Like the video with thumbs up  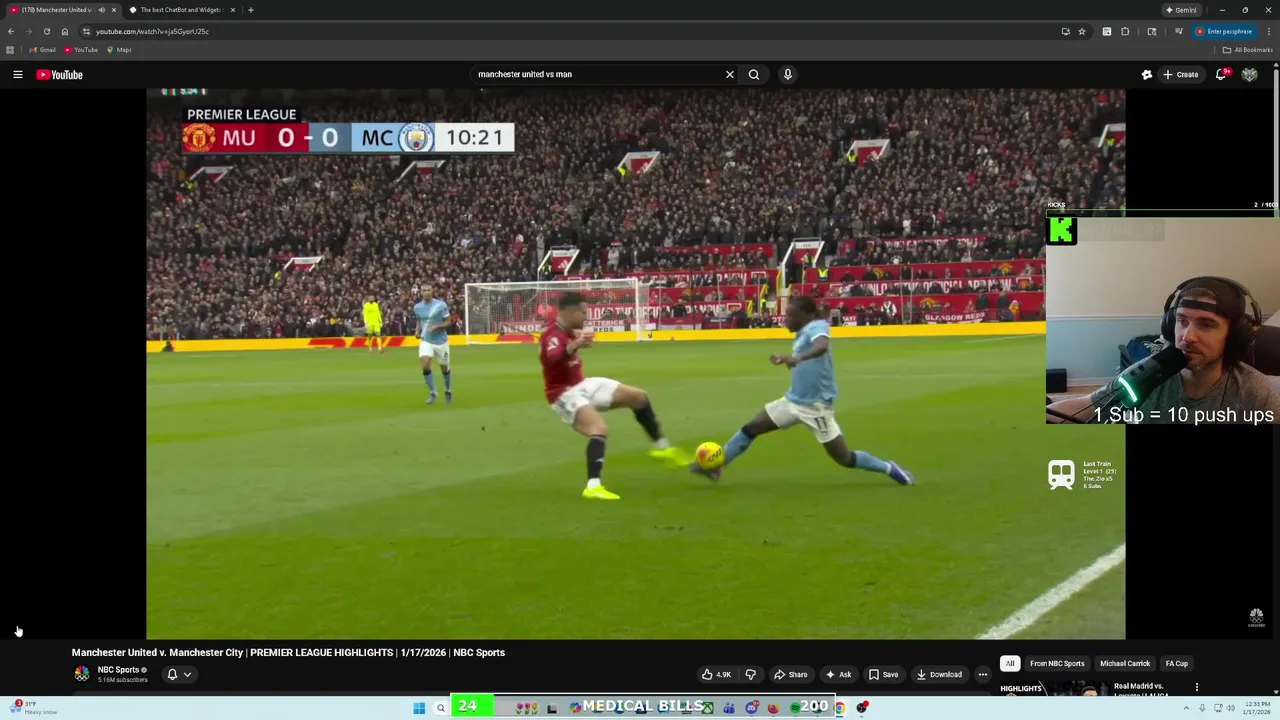(716, 674)
